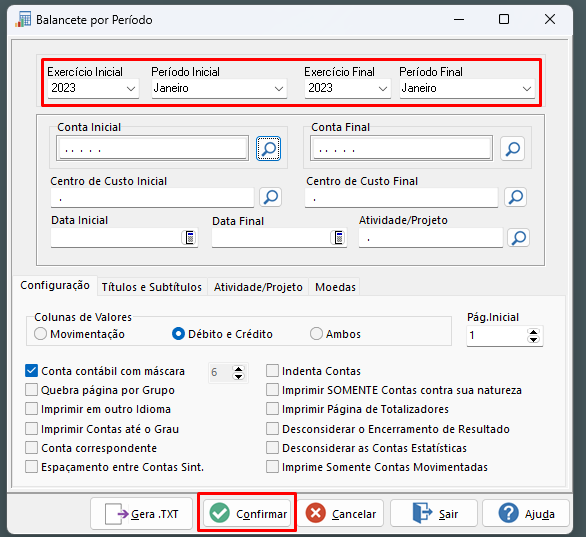Switch to the Configuração tab
The height and width of the screenshot is (537, 586).
click(x=55, y=286)
